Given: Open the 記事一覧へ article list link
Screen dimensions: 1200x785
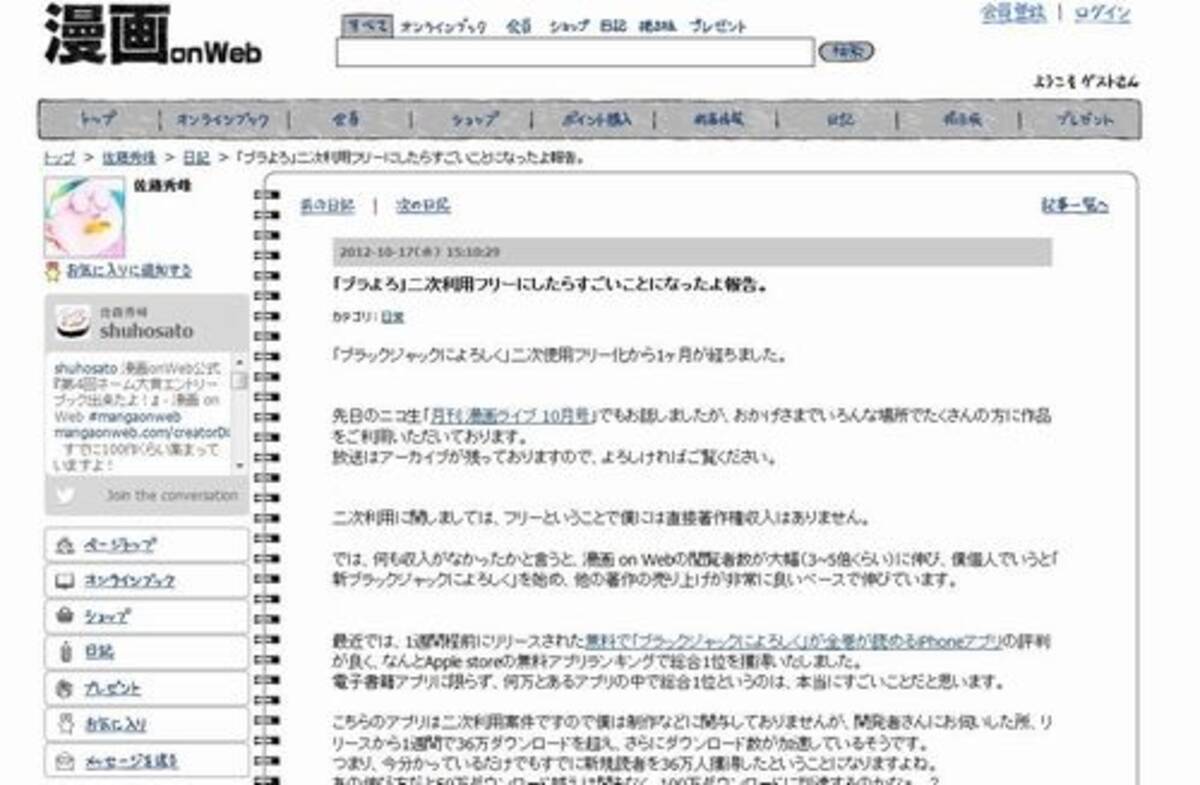Looking at the screenshot, I should coord(1074,206).
